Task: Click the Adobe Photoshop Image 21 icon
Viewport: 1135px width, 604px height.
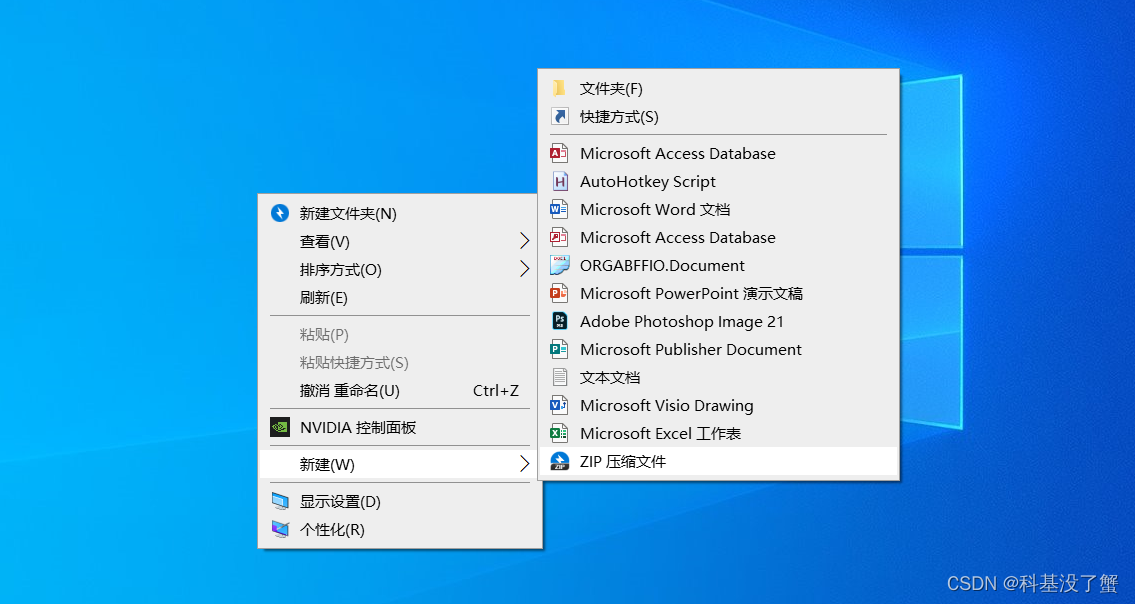Action: (560, 321)
